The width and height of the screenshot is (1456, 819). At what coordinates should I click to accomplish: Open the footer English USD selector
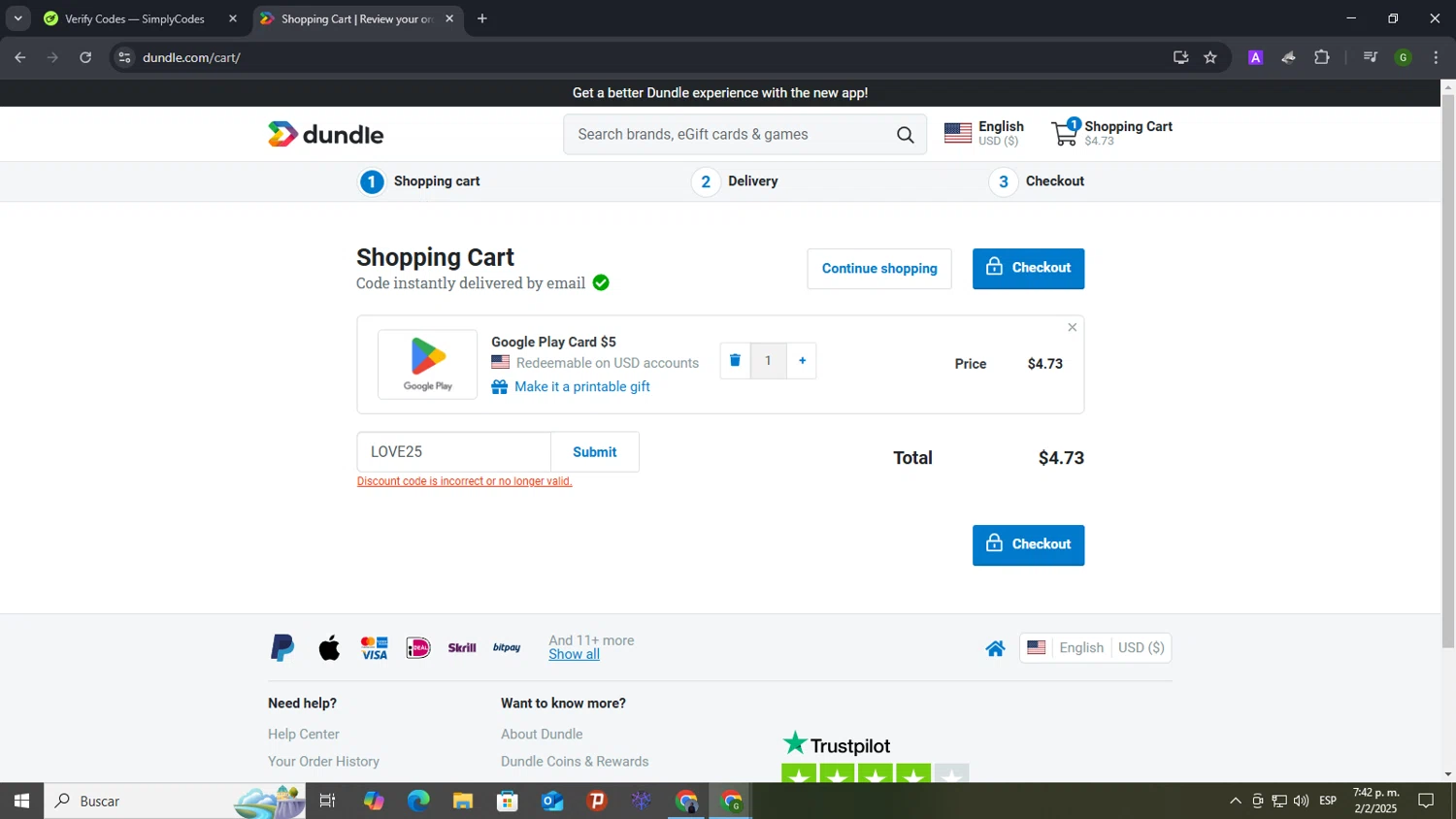pos(1096,647)
